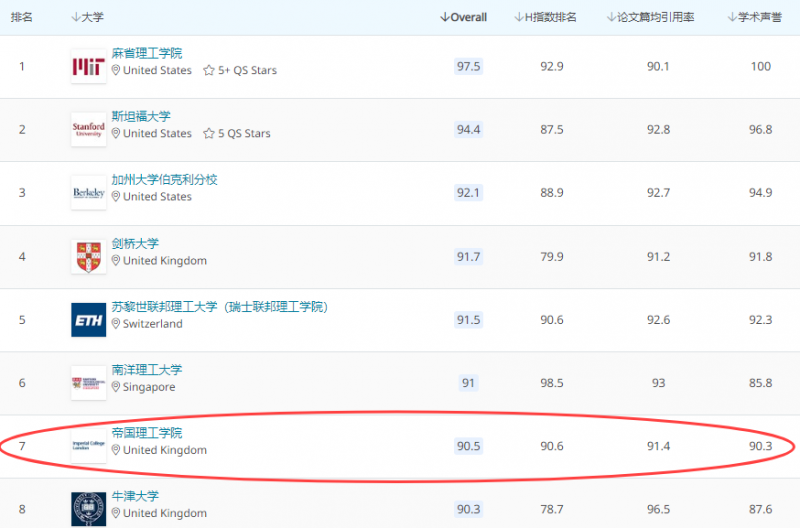Select the 91.5 overall score
This screenshot has width=800, height=528.
(468, 320)
